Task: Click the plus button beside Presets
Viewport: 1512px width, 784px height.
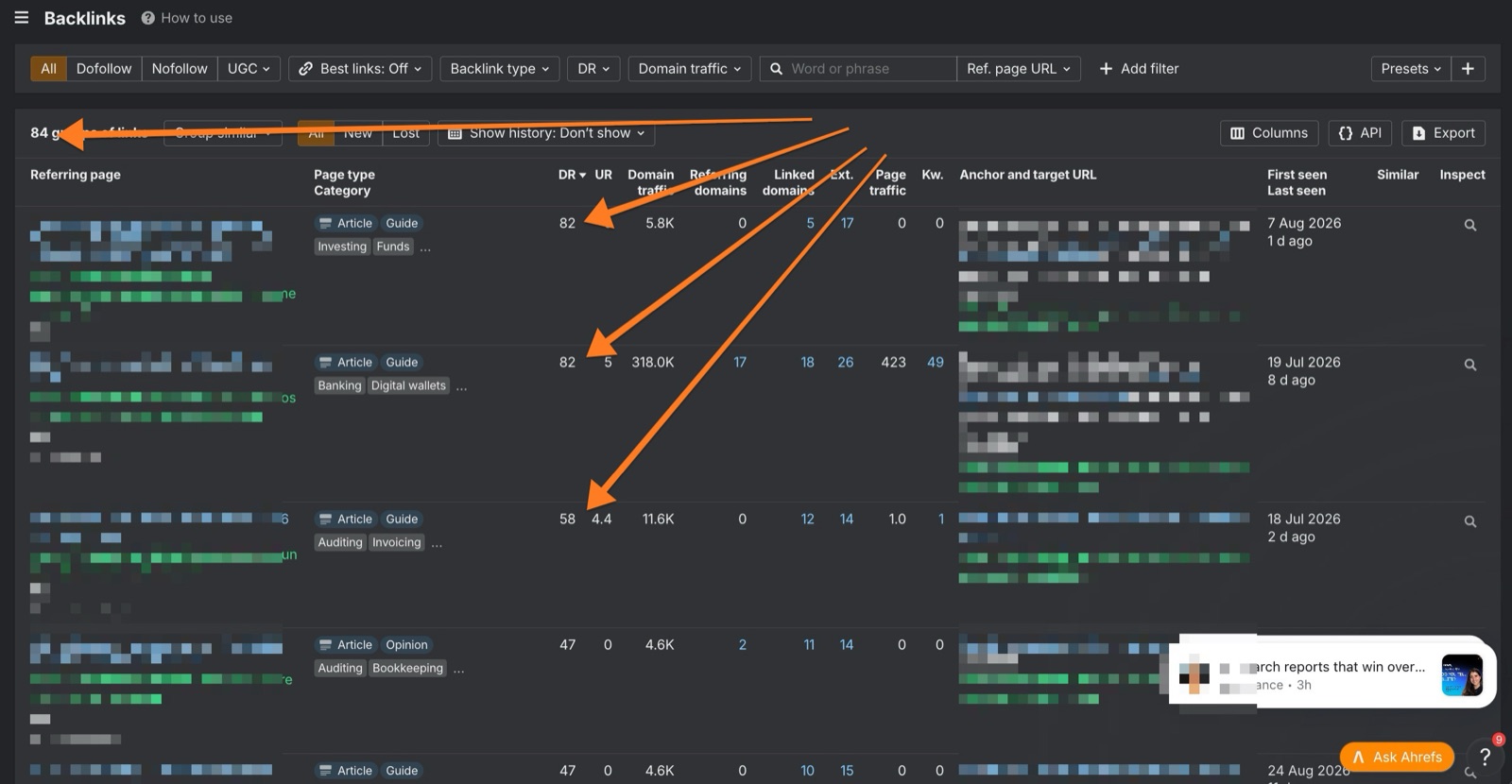Action: 1468,69
